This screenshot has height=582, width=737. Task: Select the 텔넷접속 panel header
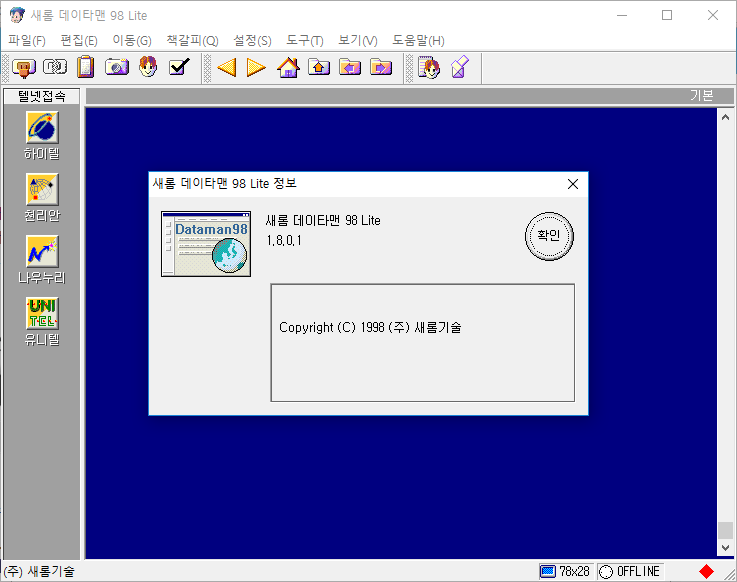[x=42, y=96]
